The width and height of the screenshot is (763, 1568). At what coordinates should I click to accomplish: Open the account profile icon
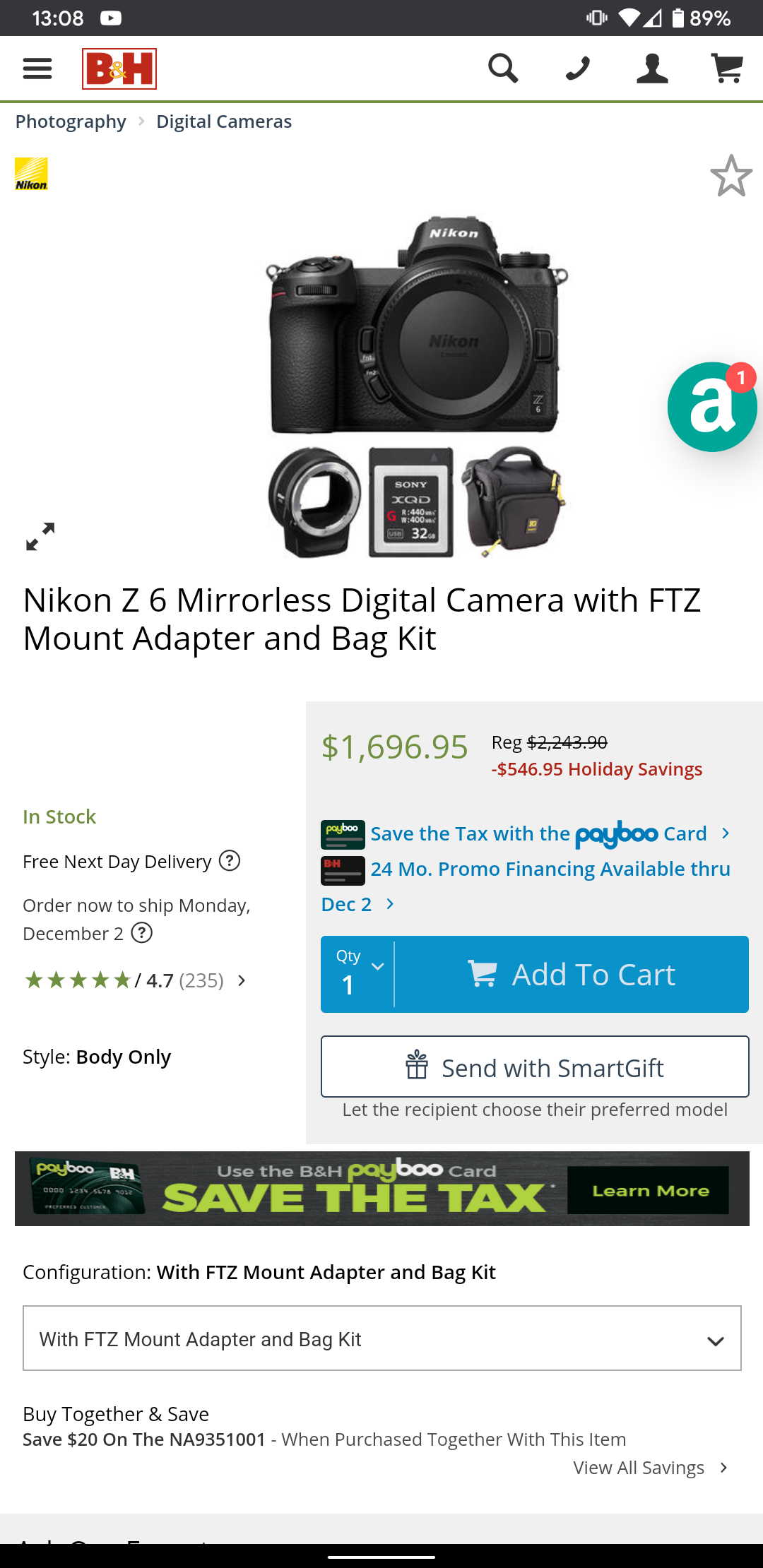651,68
